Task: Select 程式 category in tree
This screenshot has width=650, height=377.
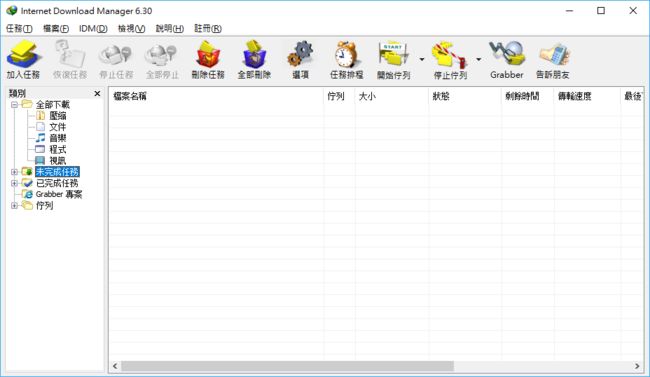Action: (x=58, y=149)
